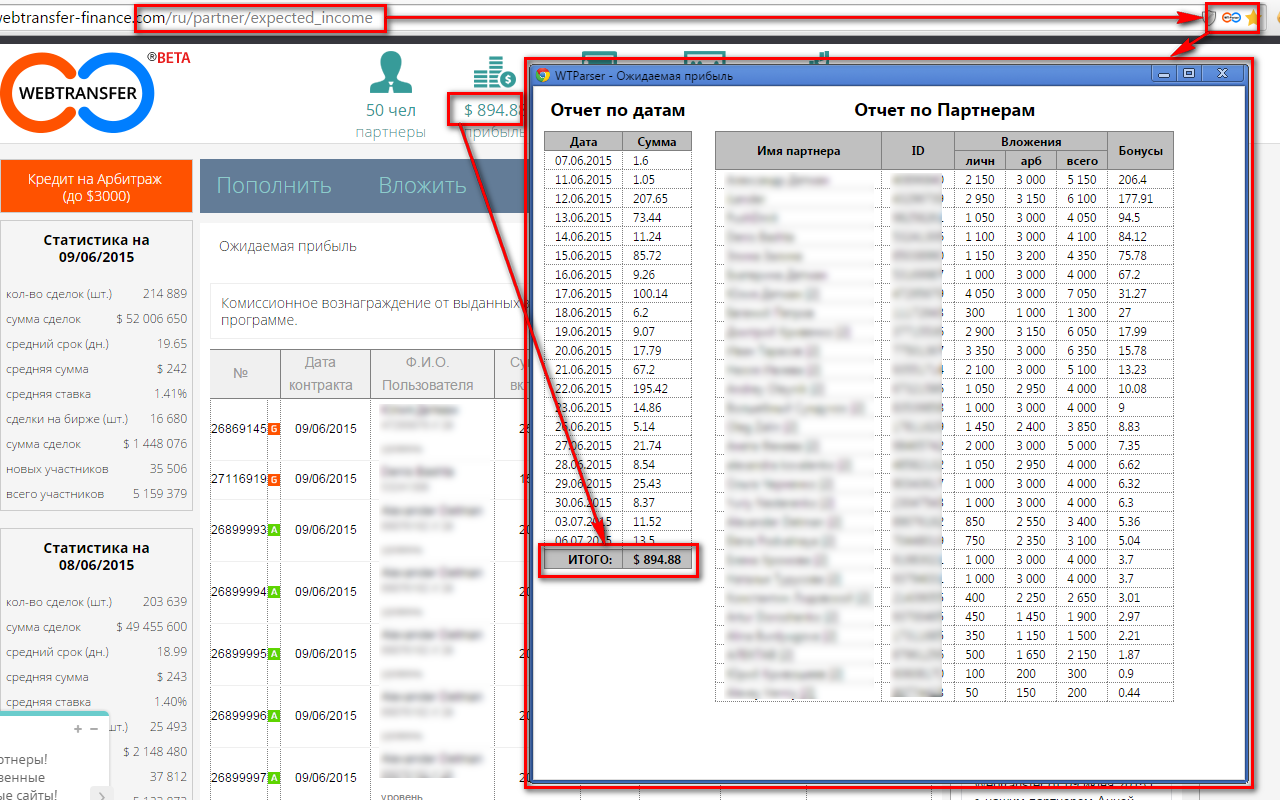The image size is (1280, 800).
Task: Click the 50 чел partners link
Action: point(390,110)
